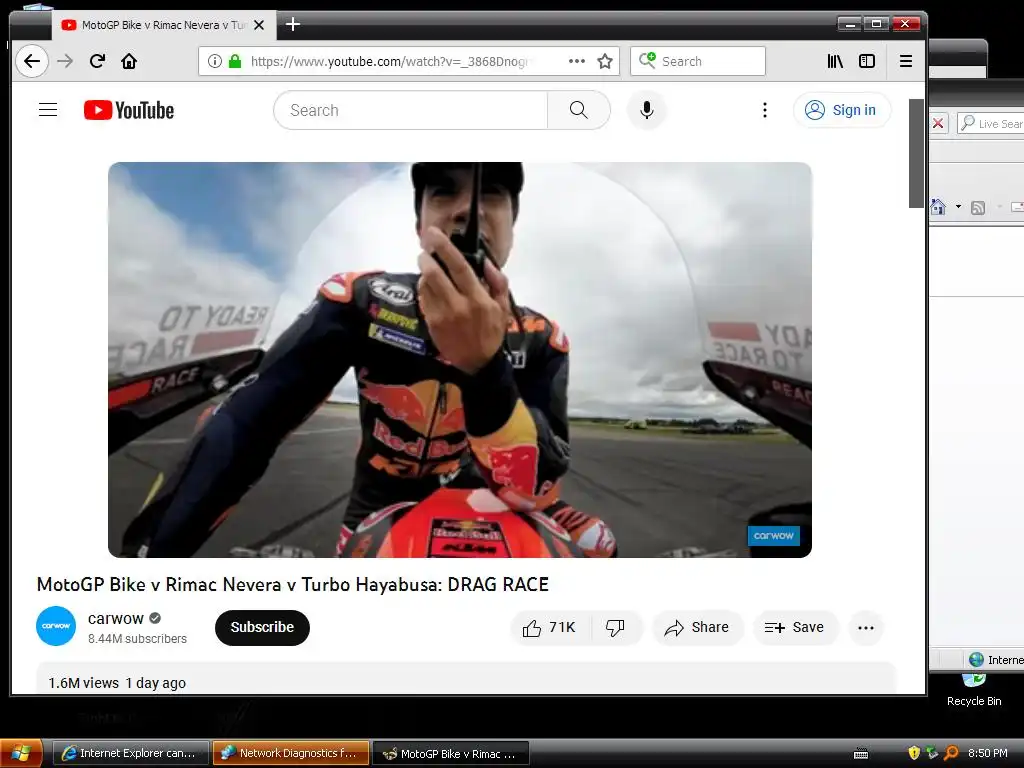The height and width of the screenshot is (768, 1024).
Task: Reload the current YouTube page
Action: click(97, 61)
